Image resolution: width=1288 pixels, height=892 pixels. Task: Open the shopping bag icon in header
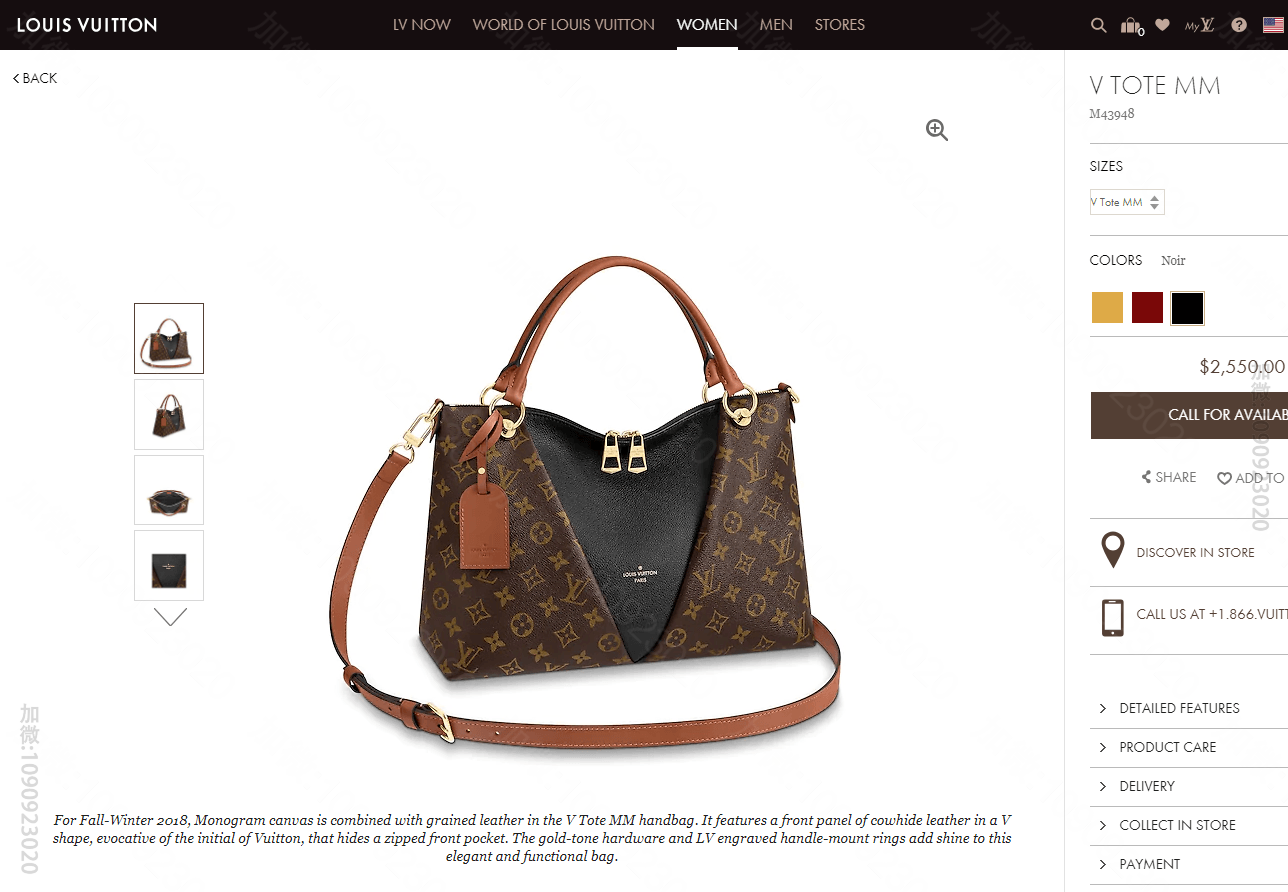(1131, 26)
